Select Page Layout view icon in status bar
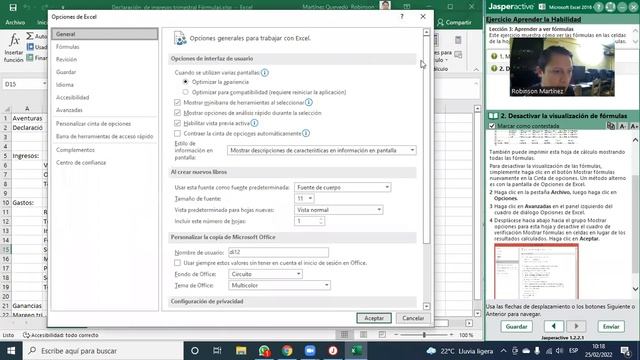Viewport: 640px width, 360px height. [x=363, y=335]
